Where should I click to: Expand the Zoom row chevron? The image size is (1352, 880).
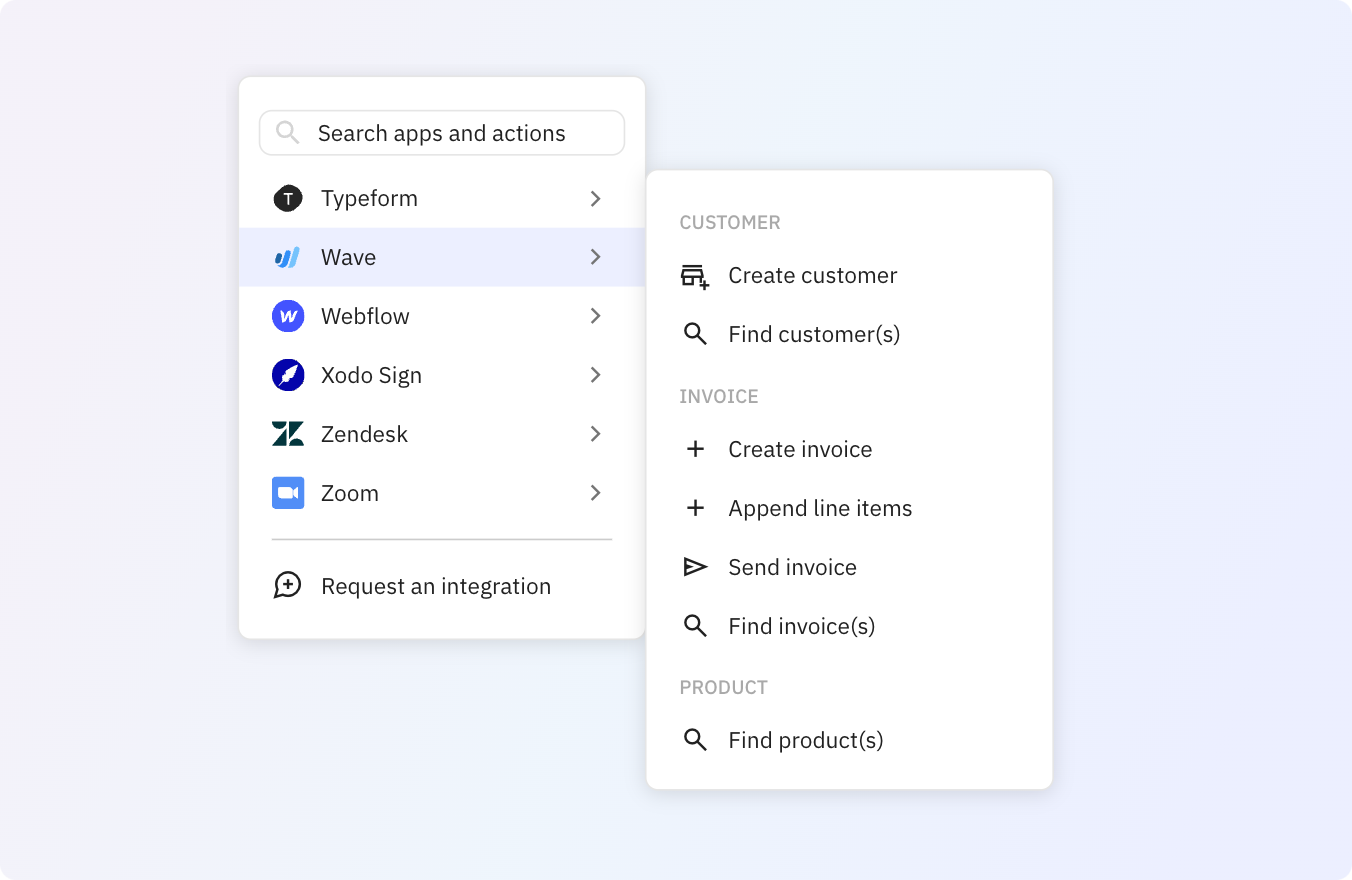(x=595, y=493)
